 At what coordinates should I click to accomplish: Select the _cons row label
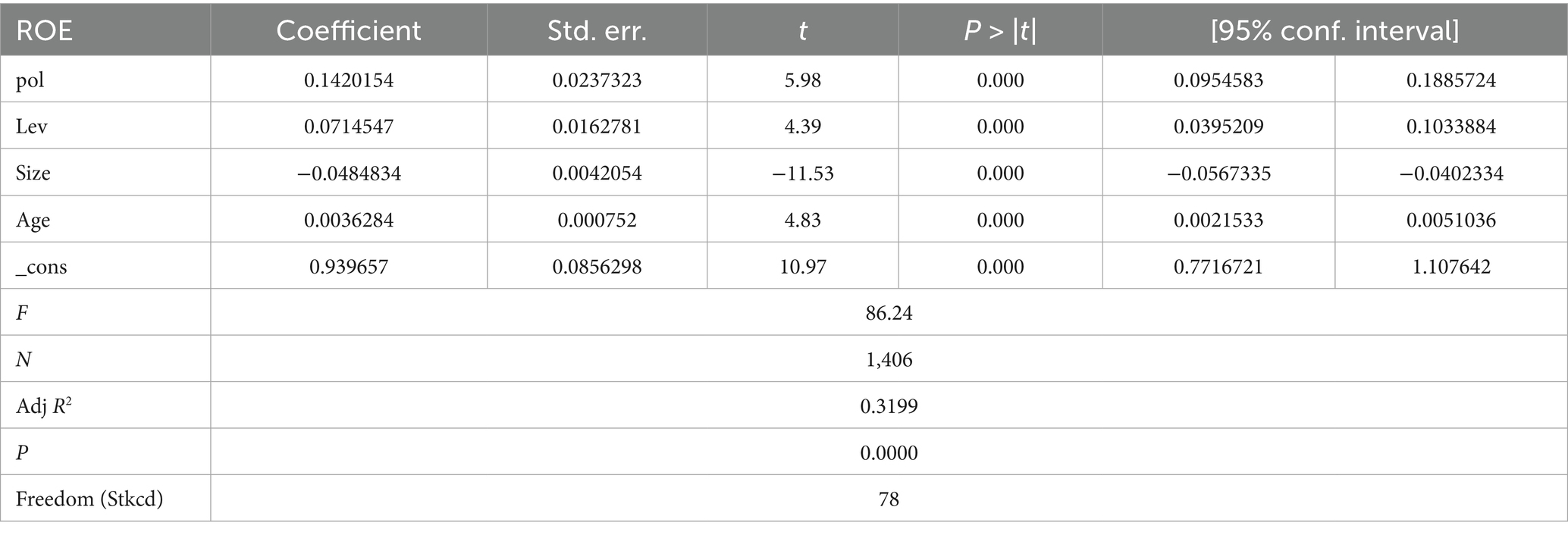pyautogui.click(x=42, y=267)
